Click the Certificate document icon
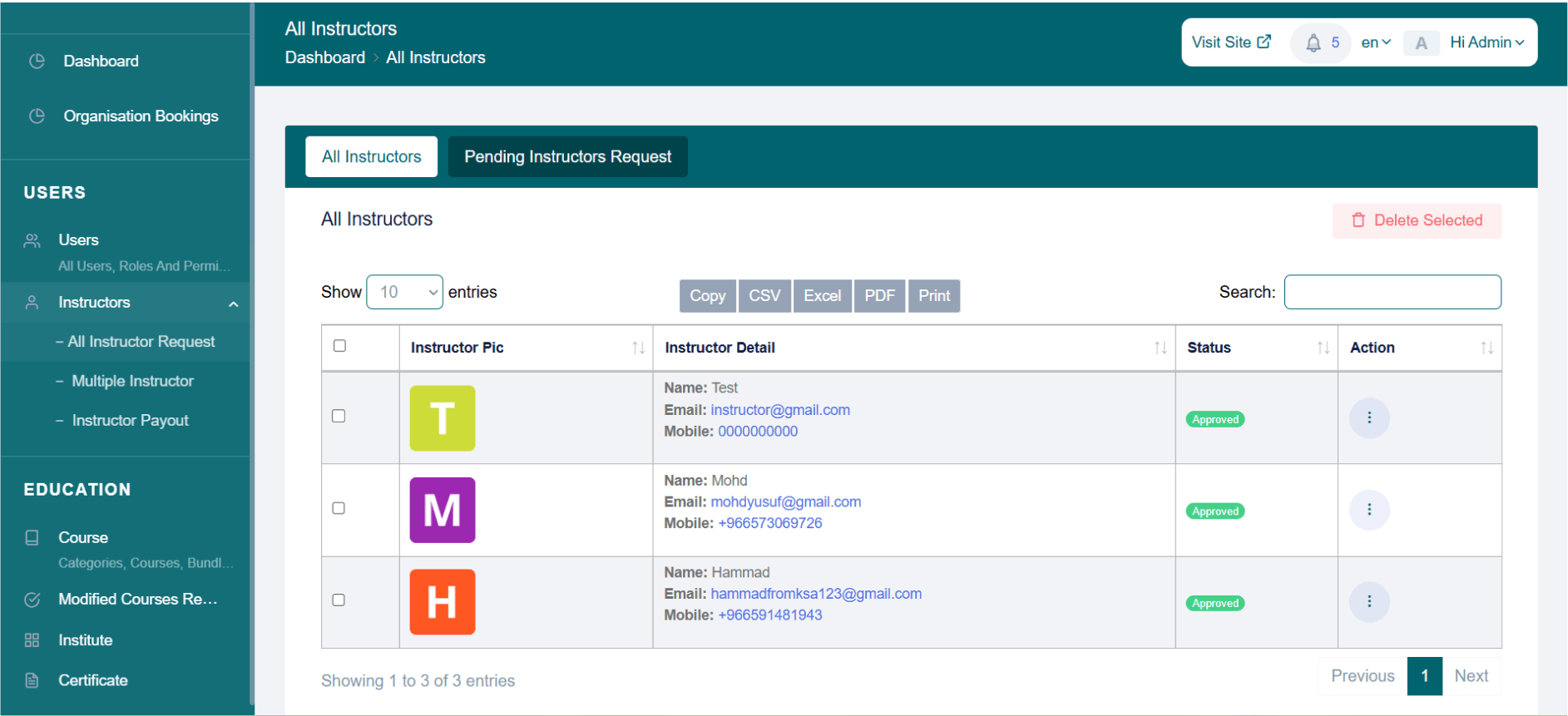 [x=32, y=680]
